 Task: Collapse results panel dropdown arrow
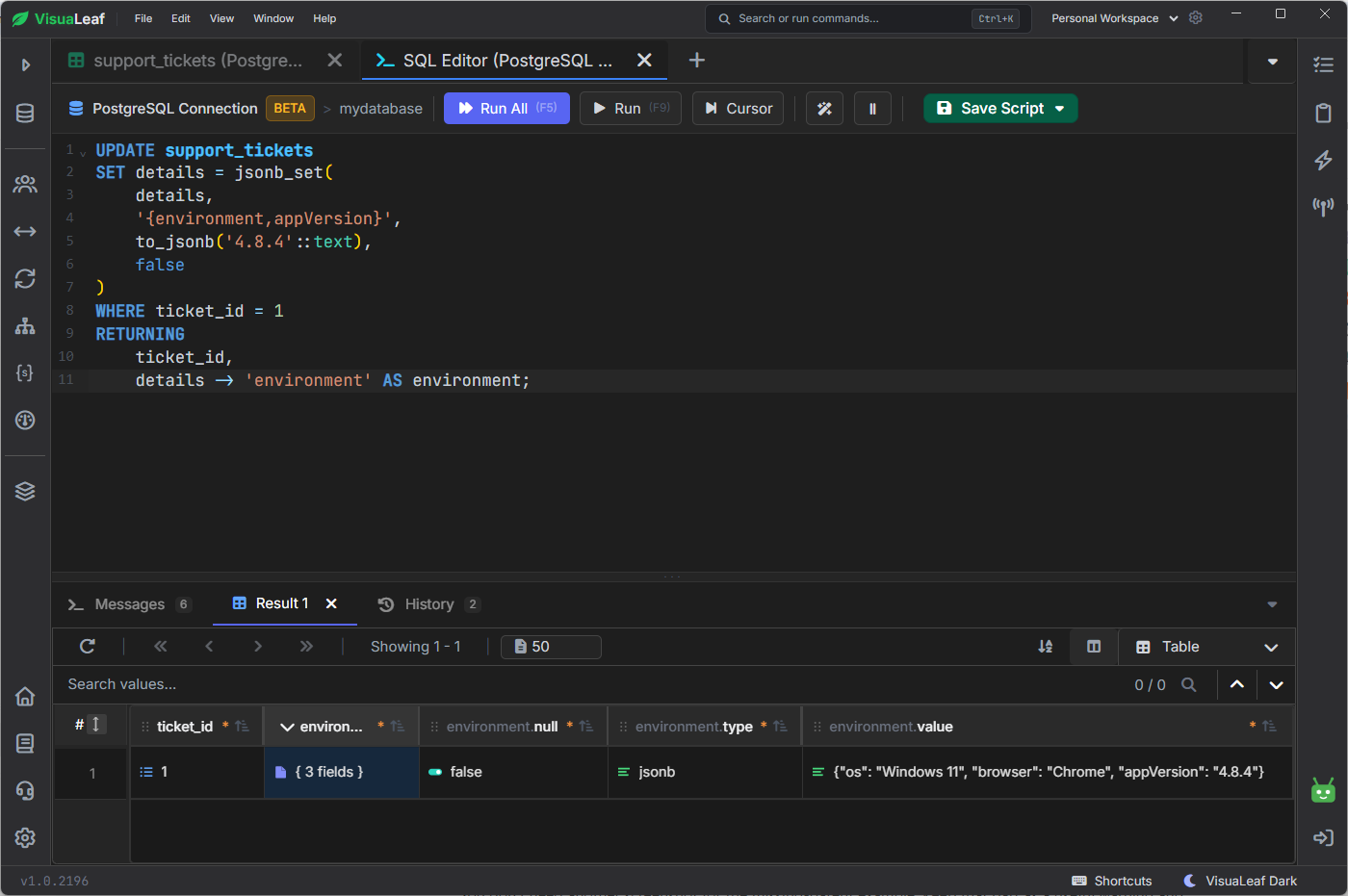click(1272, 604)
